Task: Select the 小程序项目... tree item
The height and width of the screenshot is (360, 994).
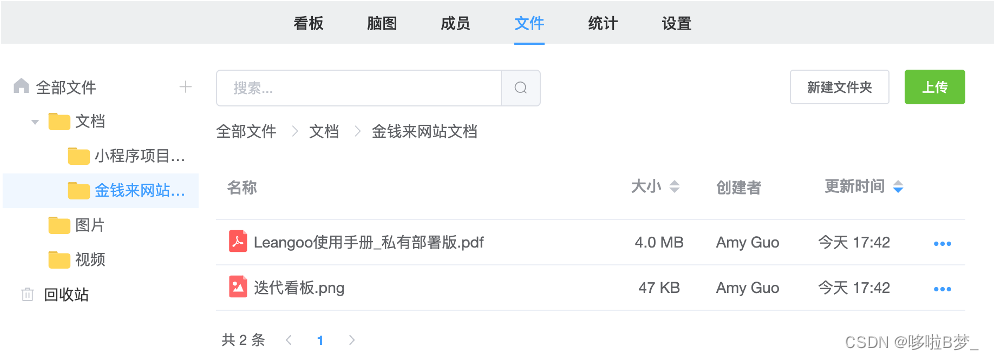Action: (x=139, y=156)
